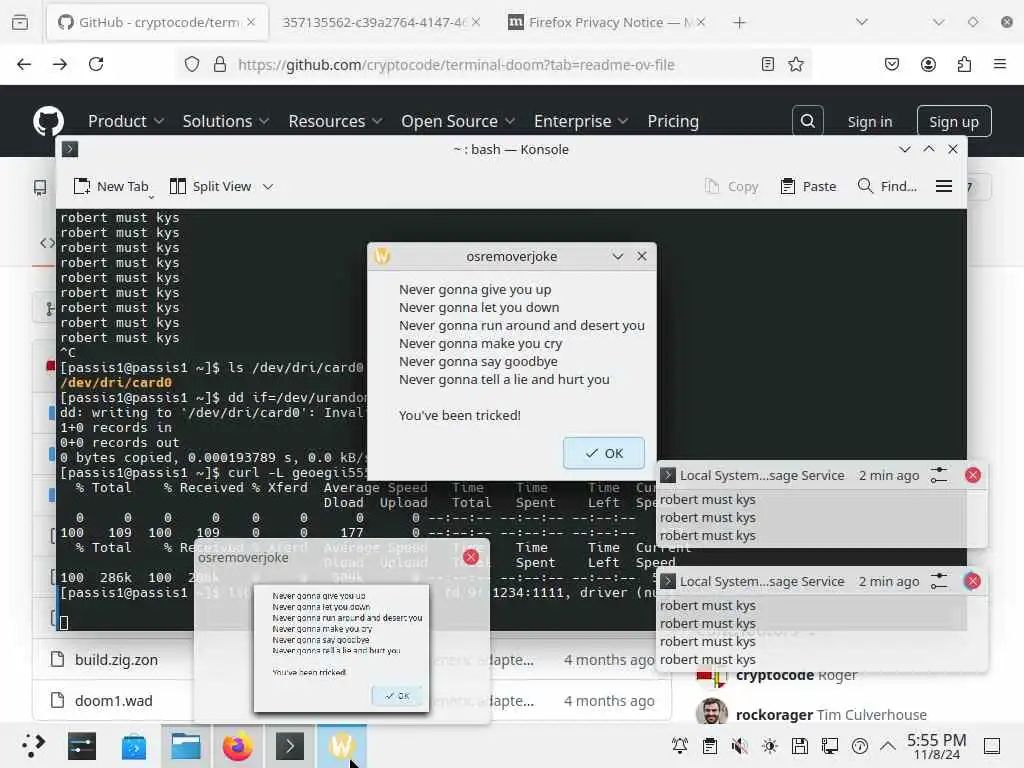Open brightness icon in system tray
This screenshot has width=1024, height=768.
(770, 746)
